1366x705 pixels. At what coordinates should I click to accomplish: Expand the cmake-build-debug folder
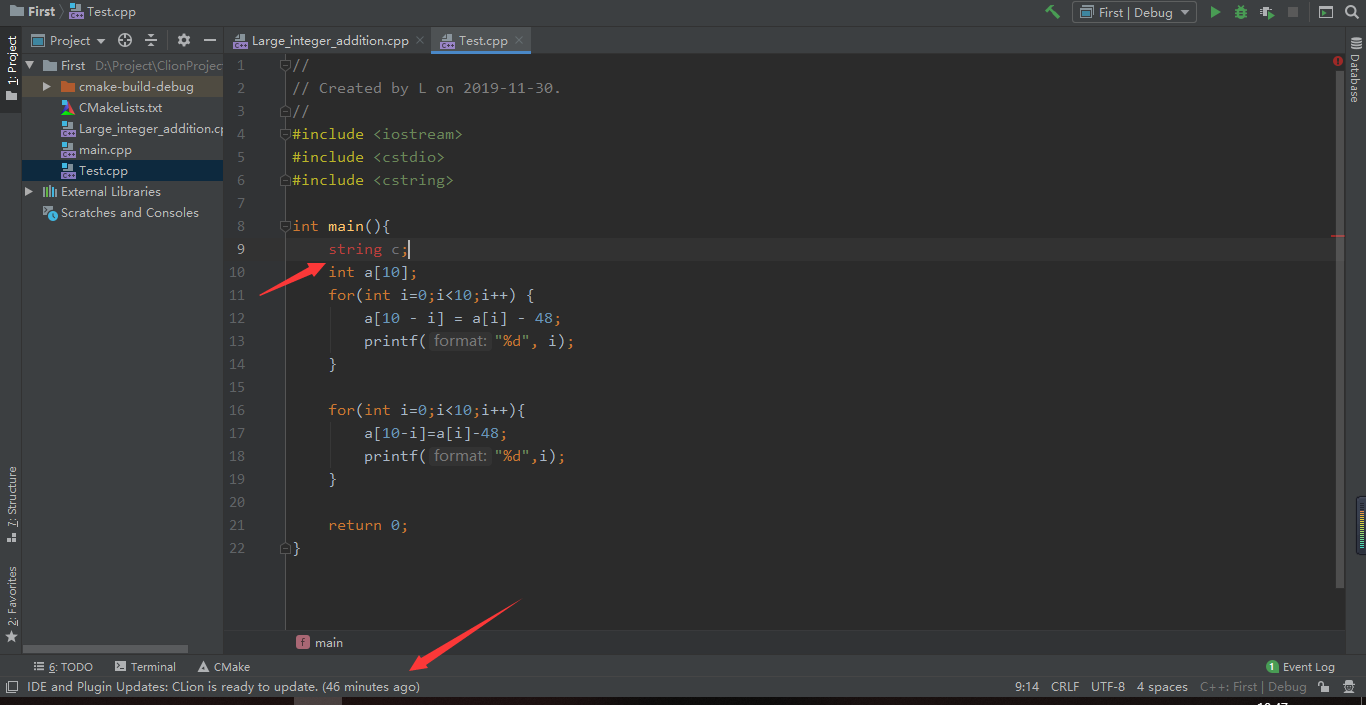[x=47, y=87]
